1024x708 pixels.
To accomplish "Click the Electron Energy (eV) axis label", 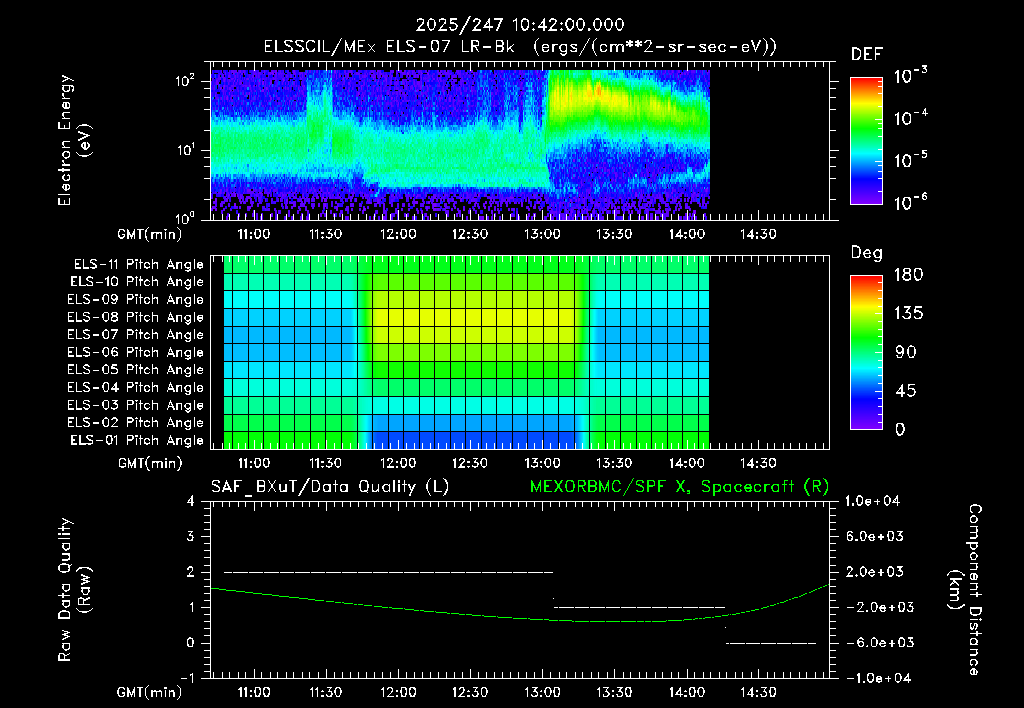I will (74, 140).
